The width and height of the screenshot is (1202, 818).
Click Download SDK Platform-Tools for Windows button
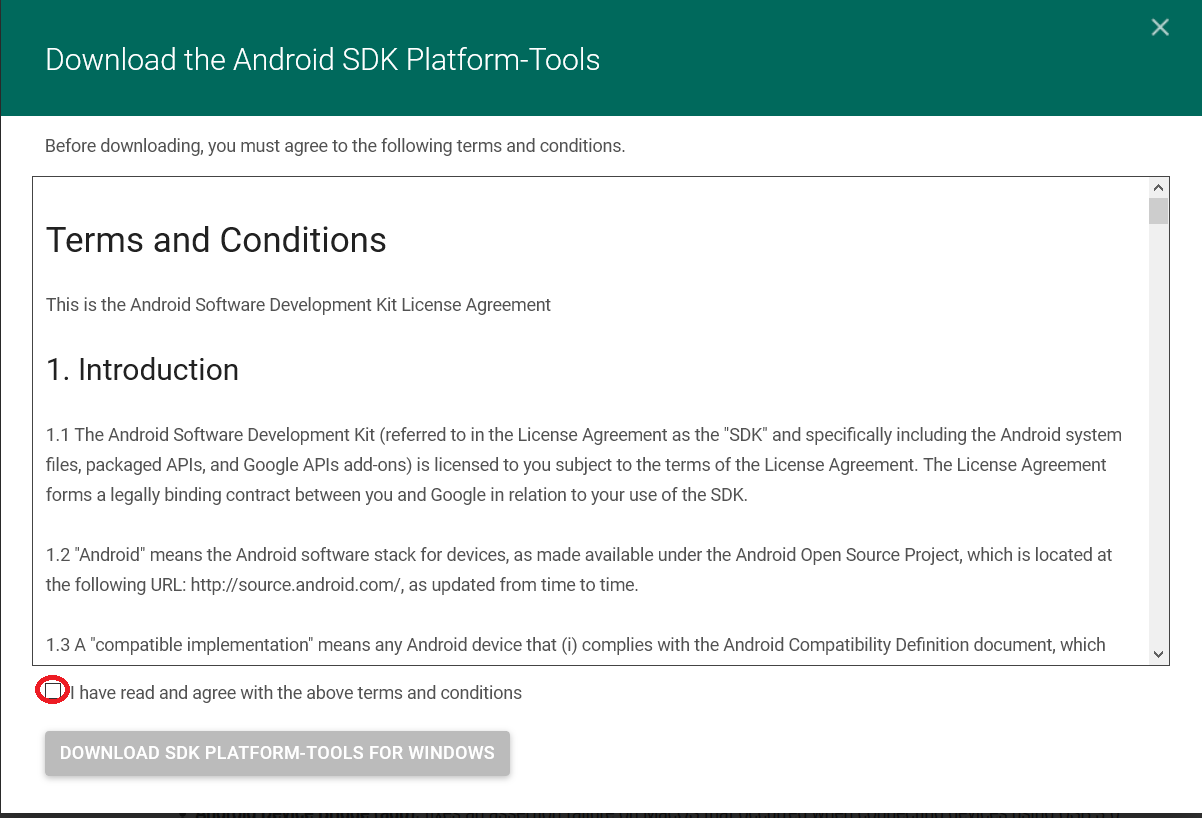pos(277,753)
